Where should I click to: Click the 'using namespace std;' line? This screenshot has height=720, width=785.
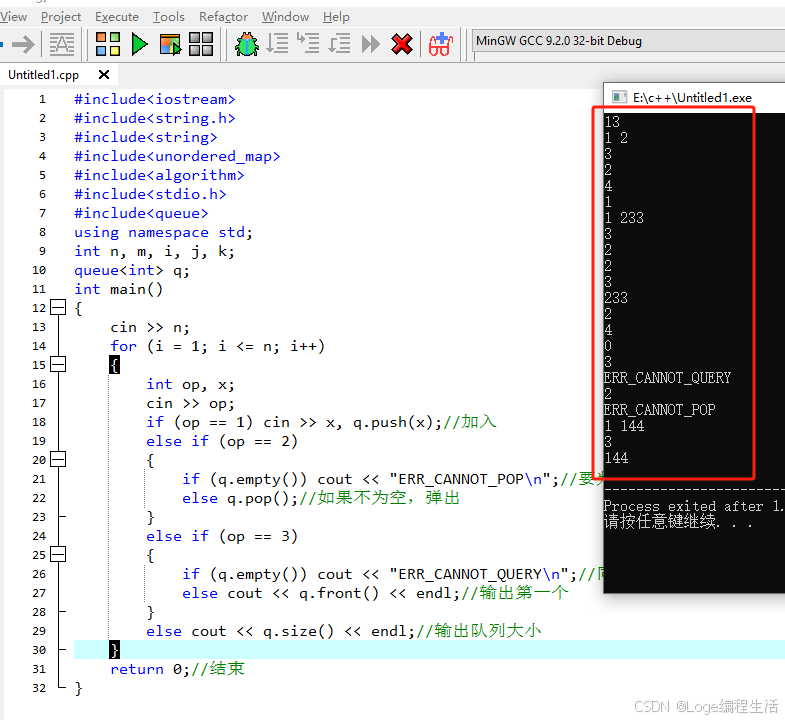[x=163, y=232]
